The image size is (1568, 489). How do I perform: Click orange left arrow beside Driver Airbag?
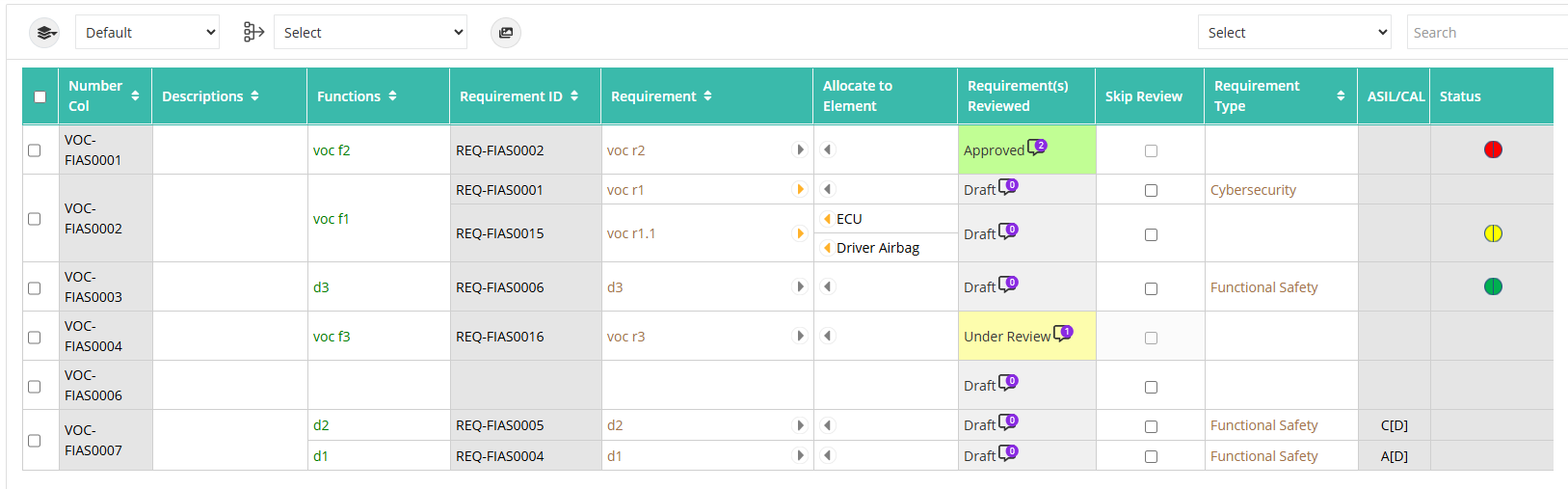(x=827, y=248)
